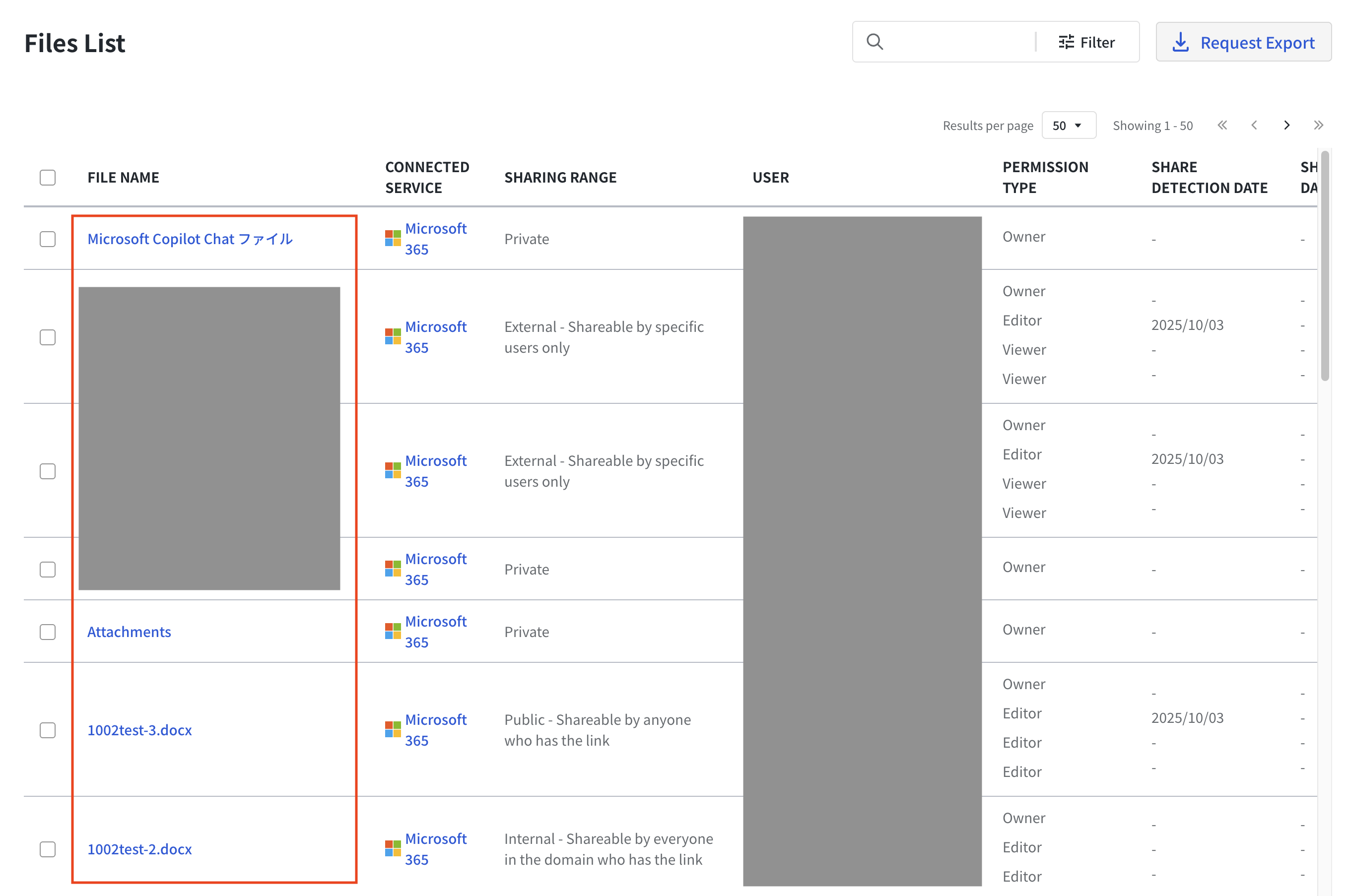Click Microsoft 365 link in Attachments row
The width and height of the screenshot is (1347, 896).
tap(435, 632)
